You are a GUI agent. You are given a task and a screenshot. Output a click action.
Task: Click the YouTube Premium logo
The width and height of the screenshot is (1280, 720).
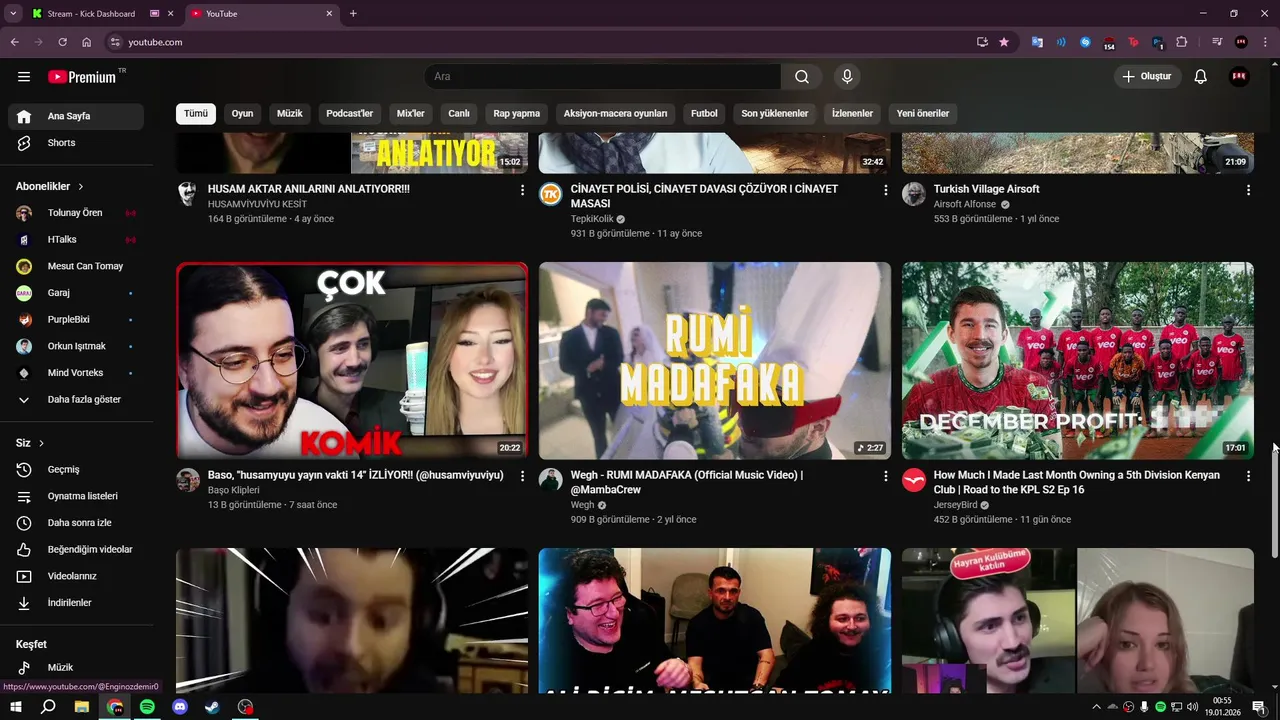click(82, 77)
